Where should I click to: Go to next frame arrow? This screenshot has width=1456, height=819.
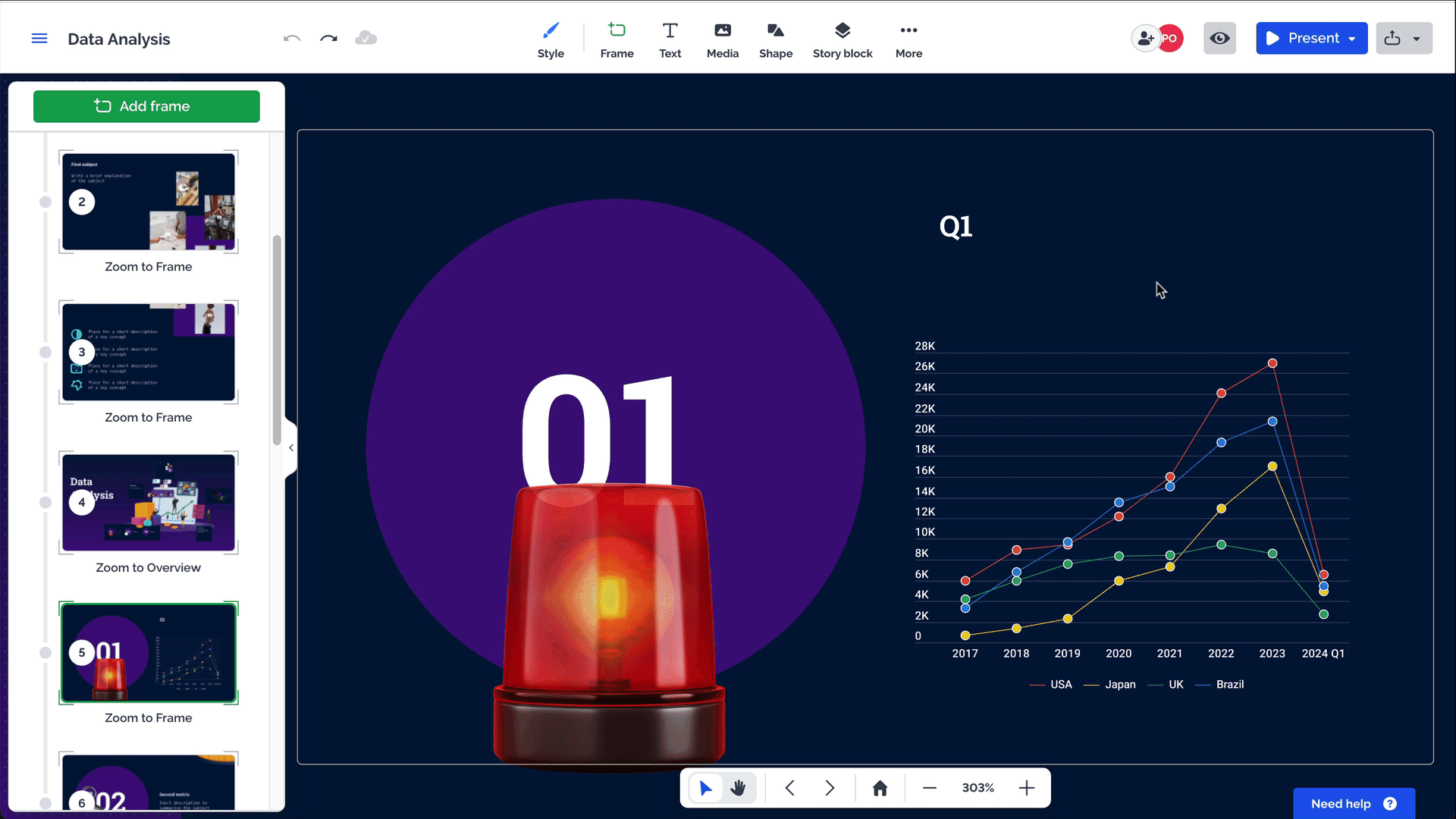(x=830, y=788)
